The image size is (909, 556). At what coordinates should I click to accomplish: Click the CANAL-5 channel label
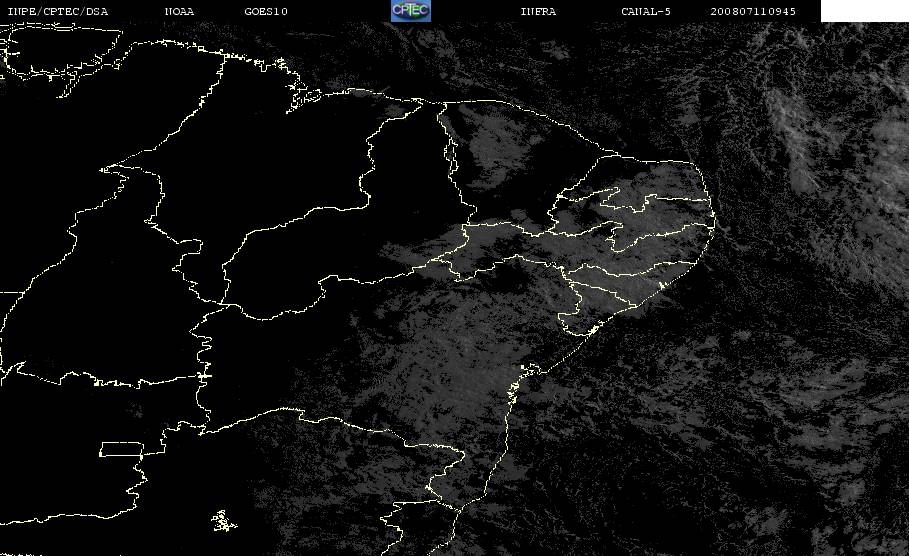tap(646, 12)
